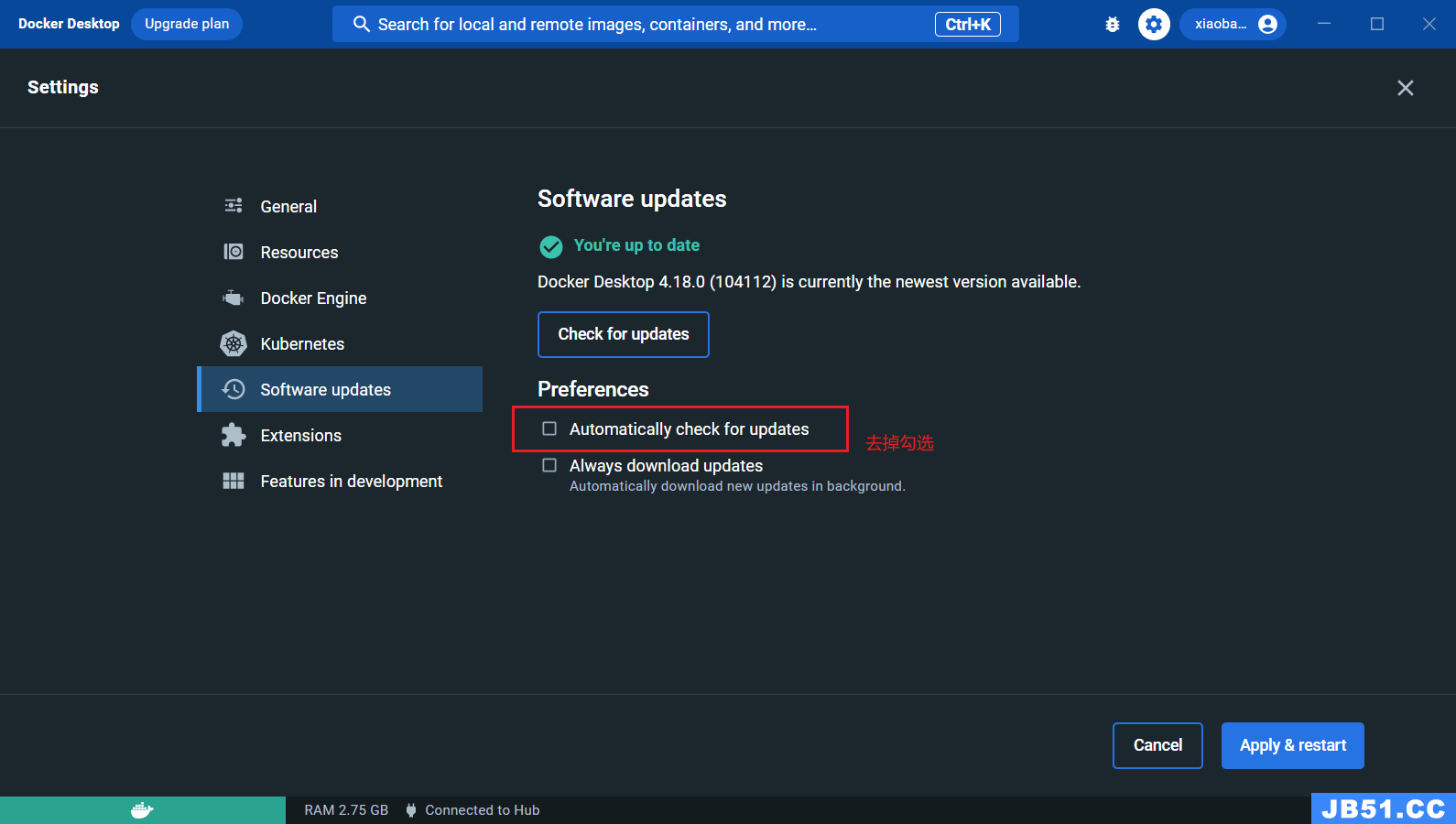Open the settings gear icon
This screenshot has height=824, width=1456.
[x=1154, y=25]
